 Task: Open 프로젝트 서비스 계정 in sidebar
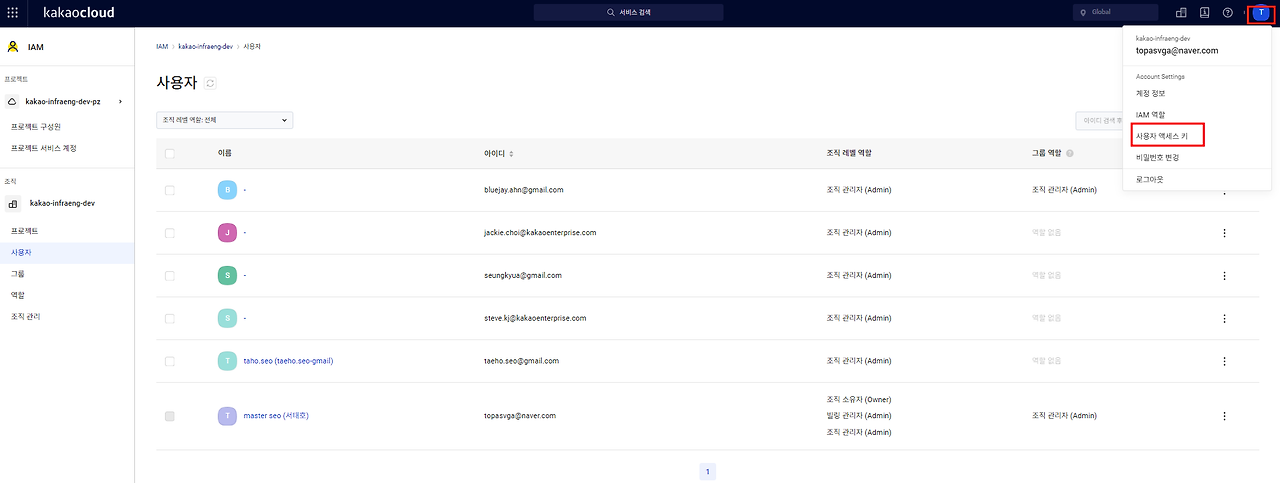click(43, 148)
